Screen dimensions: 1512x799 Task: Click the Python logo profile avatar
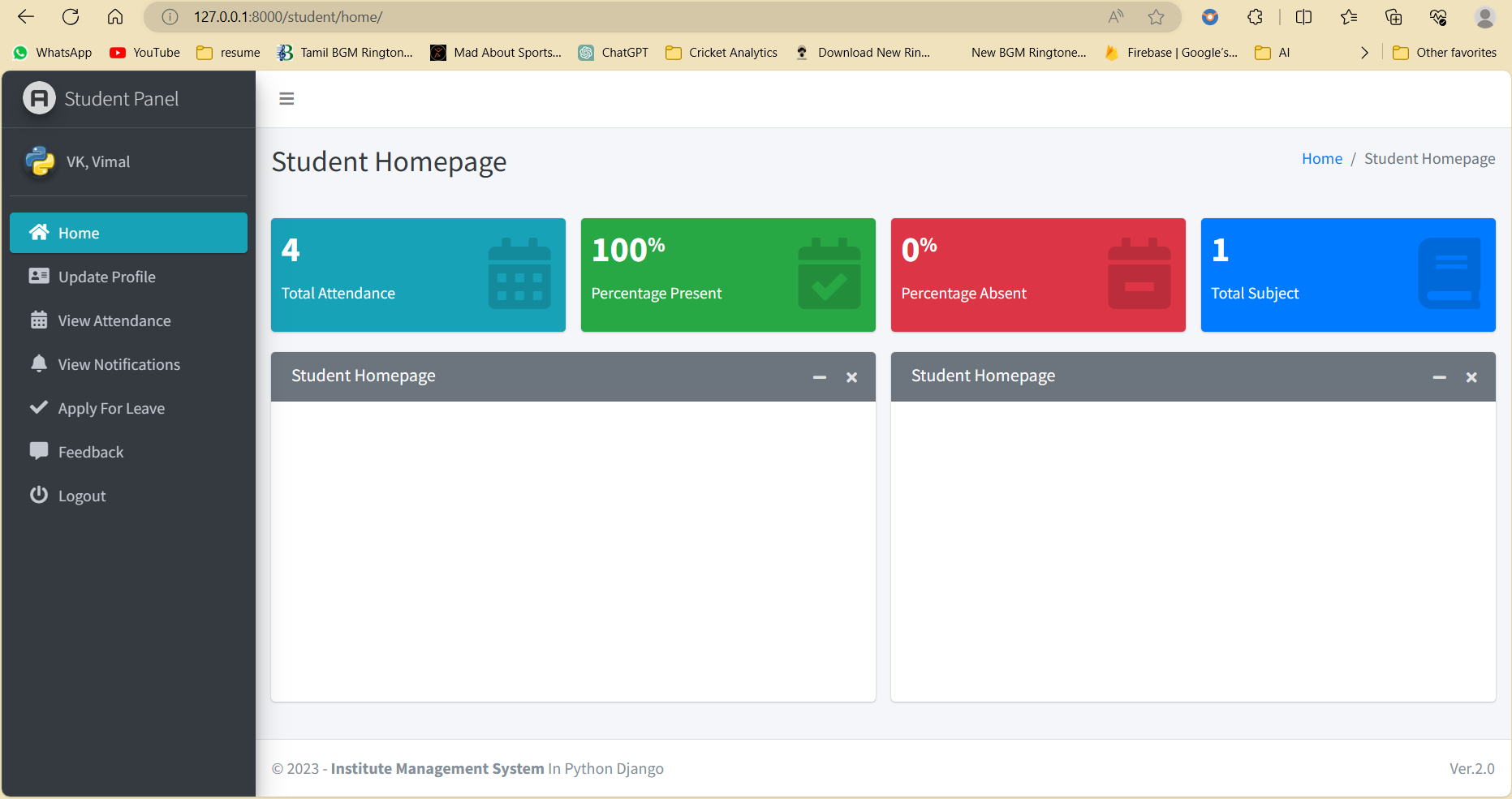pyautogui.click(x=38, y=161)
